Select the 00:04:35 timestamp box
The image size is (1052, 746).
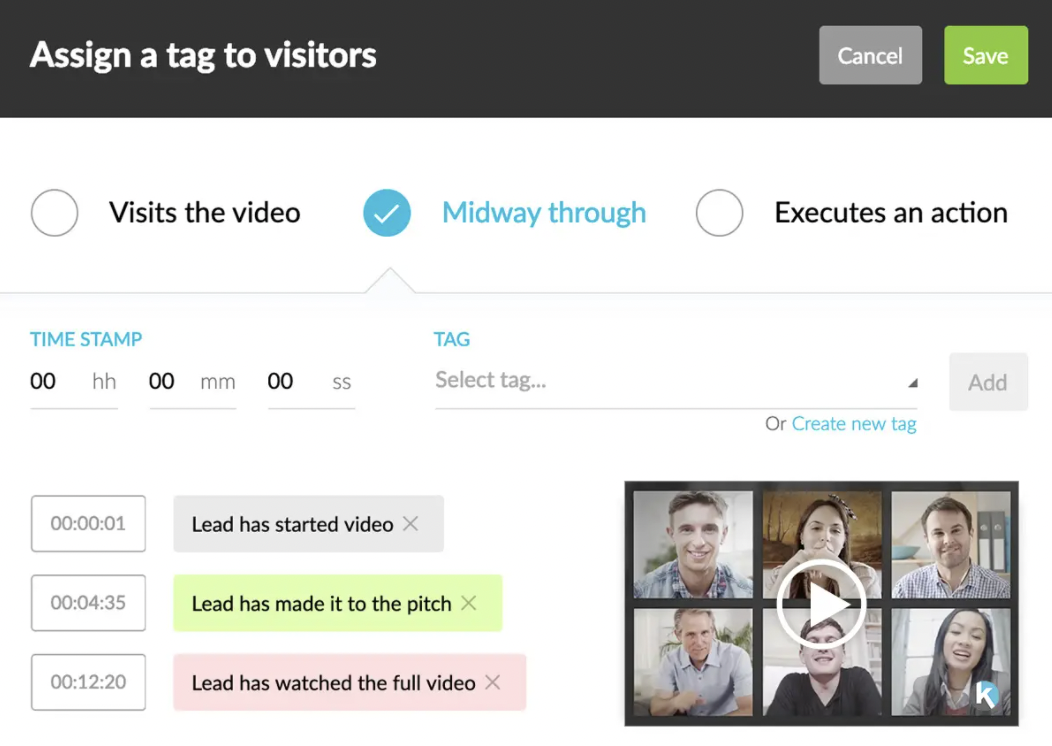(x=88, y=602)
